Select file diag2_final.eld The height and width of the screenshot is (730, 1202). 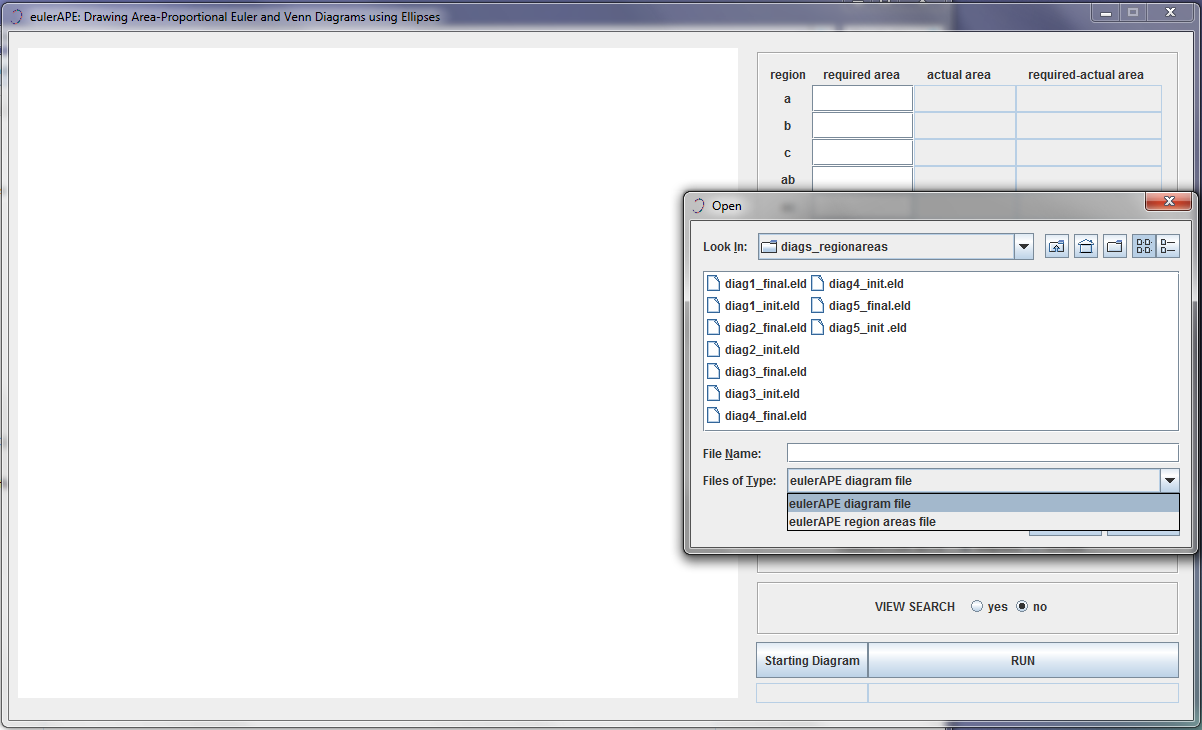pyautogui.click(x=757, y=328)
